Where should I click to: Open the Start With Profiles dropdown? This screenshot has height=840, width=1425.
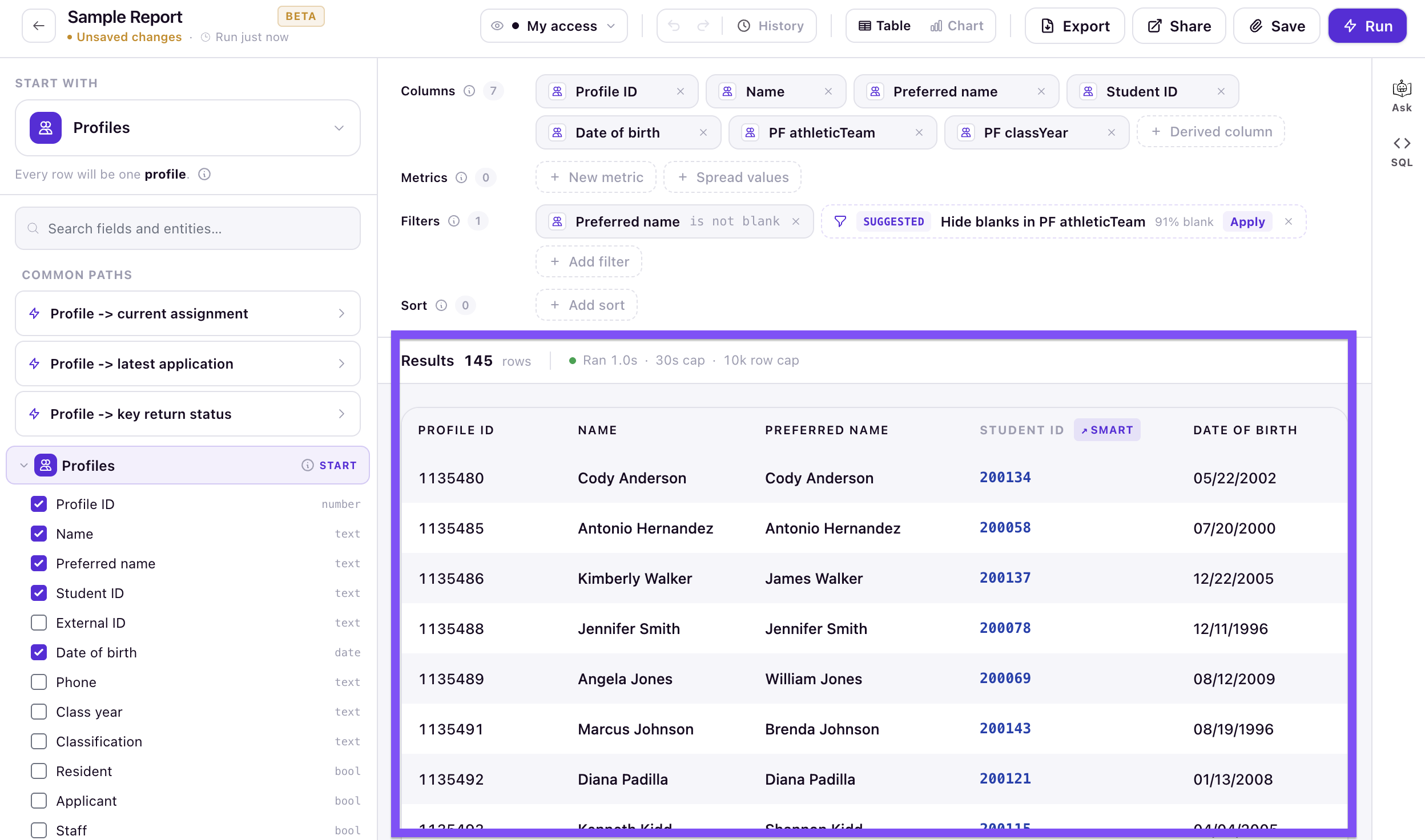pos(188,128)
